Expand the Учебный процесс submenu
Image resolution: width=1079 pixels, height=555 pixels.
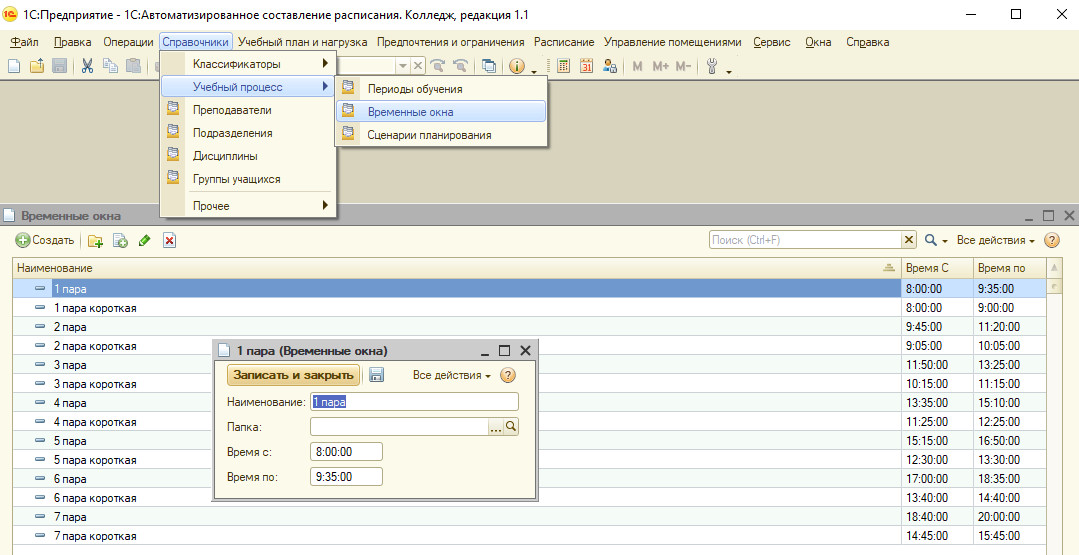[248, 87]
